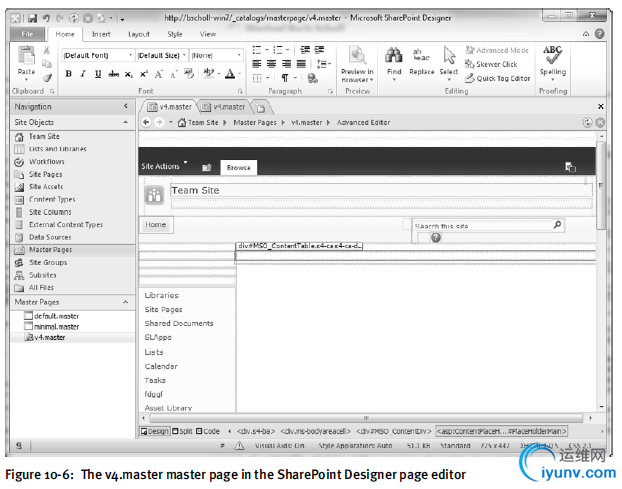The height and width of the screenshot is (489, 622).
Task: Click the search magnifier icon
Action: click(x=557, y=225)
